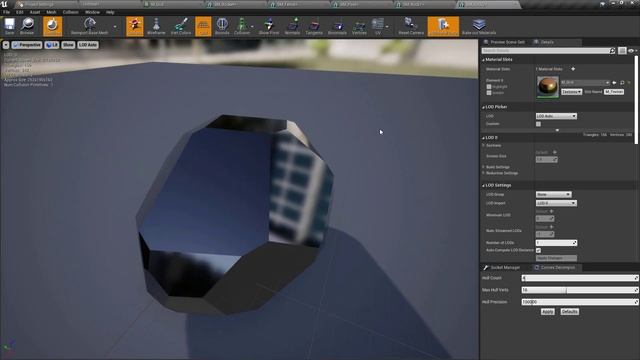Open the Help menu
Screen dimensions: 640x360
click(x=110, y=12)
